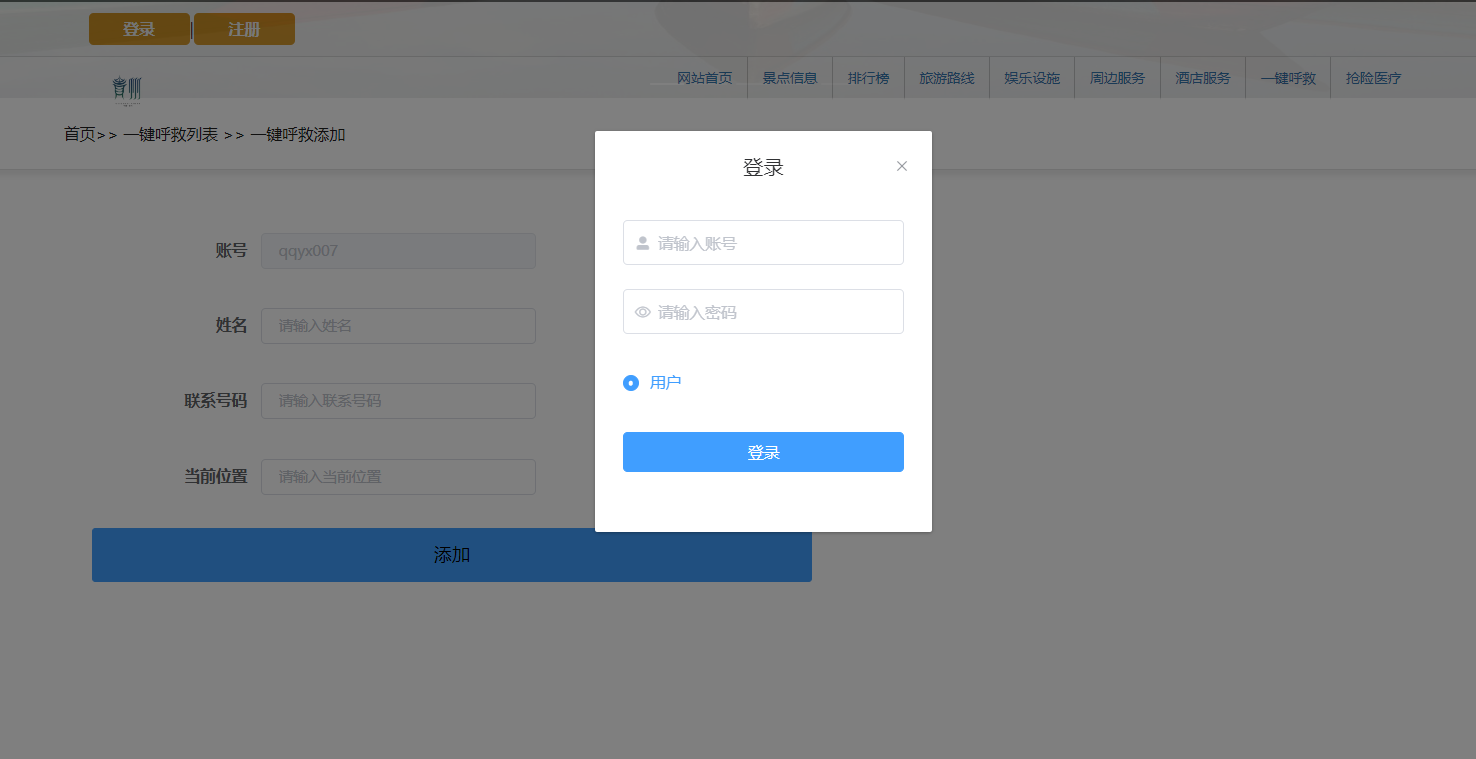Open 抢险医疗 menu item
Image resolution: width=1476 pixels, height=759 pixels.
[1373, 78]
